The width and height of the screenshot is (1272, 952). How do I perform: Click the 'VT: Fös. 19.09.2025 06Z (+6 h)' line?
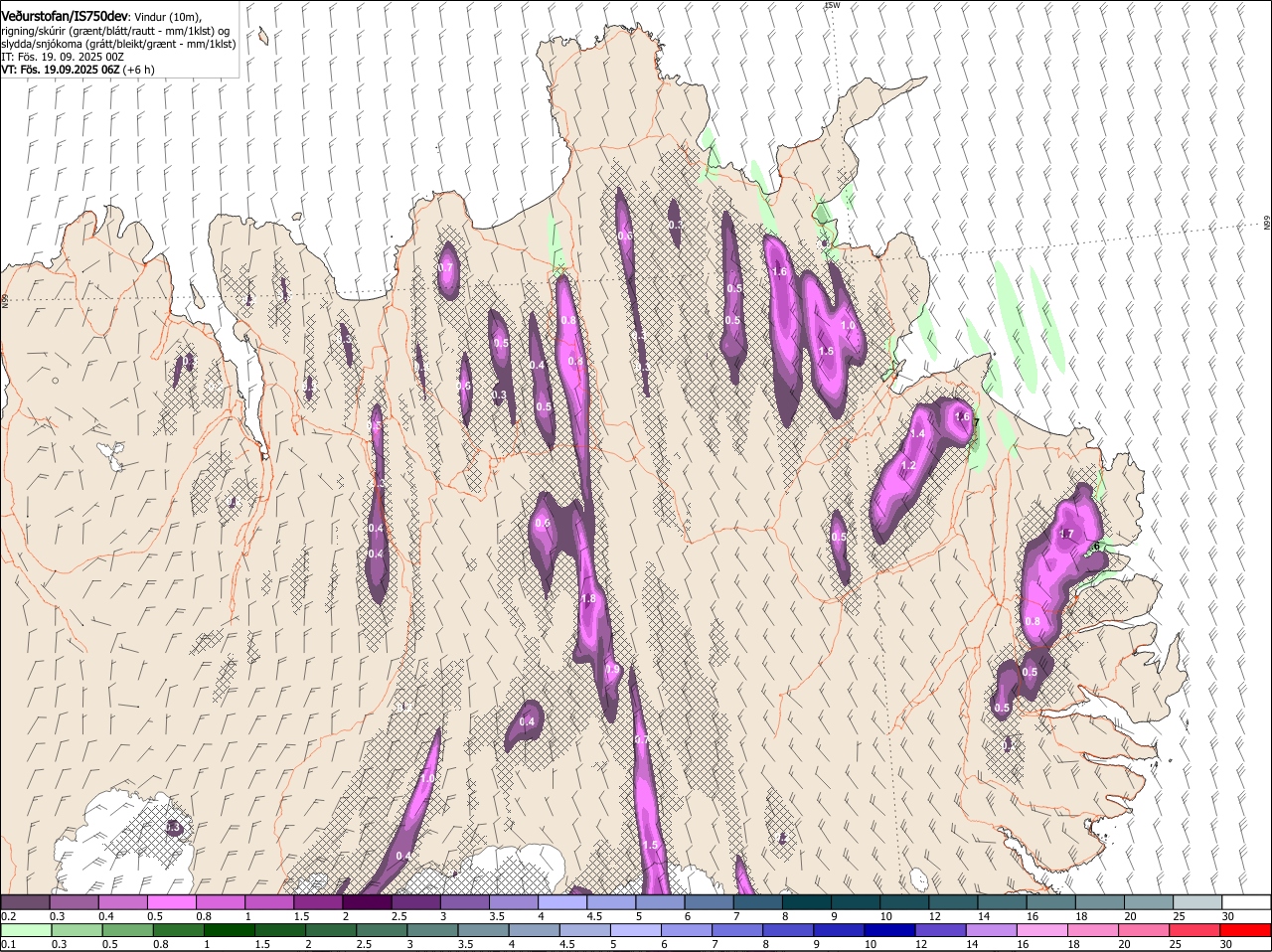pos(78,70)
